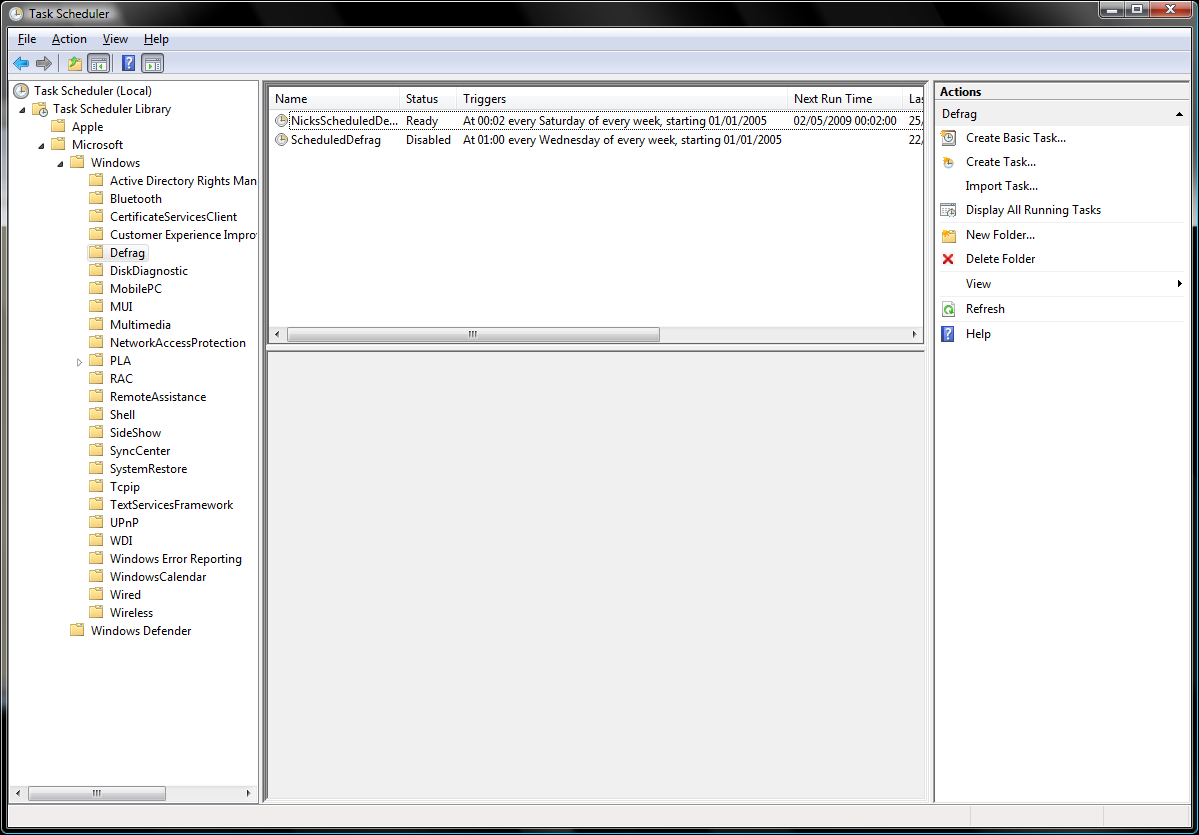Collapse the Windows tree node

pyautogui.click(x=60, y=164)
